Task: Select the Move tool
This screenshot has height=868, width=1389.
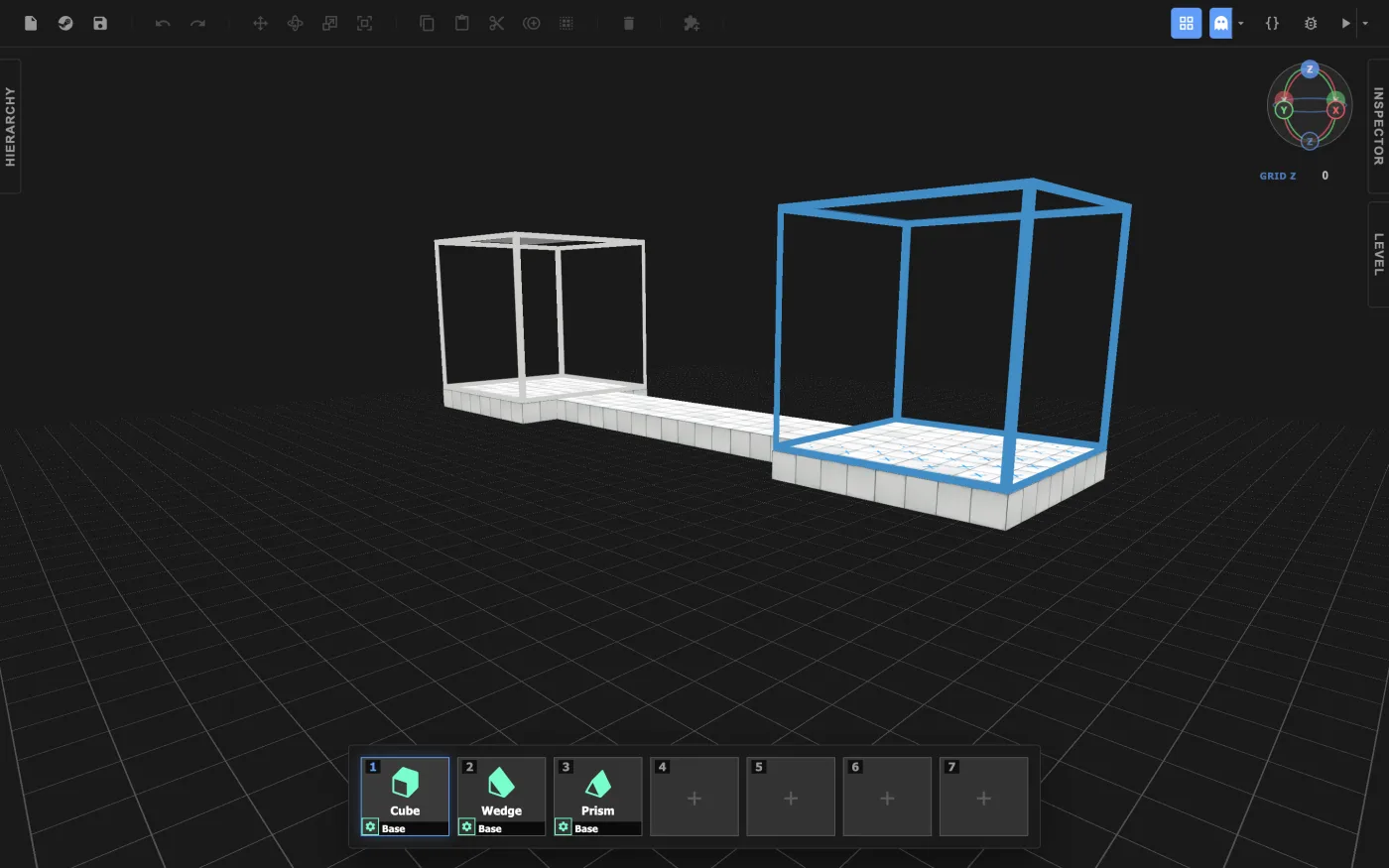Action: point(260,23)
